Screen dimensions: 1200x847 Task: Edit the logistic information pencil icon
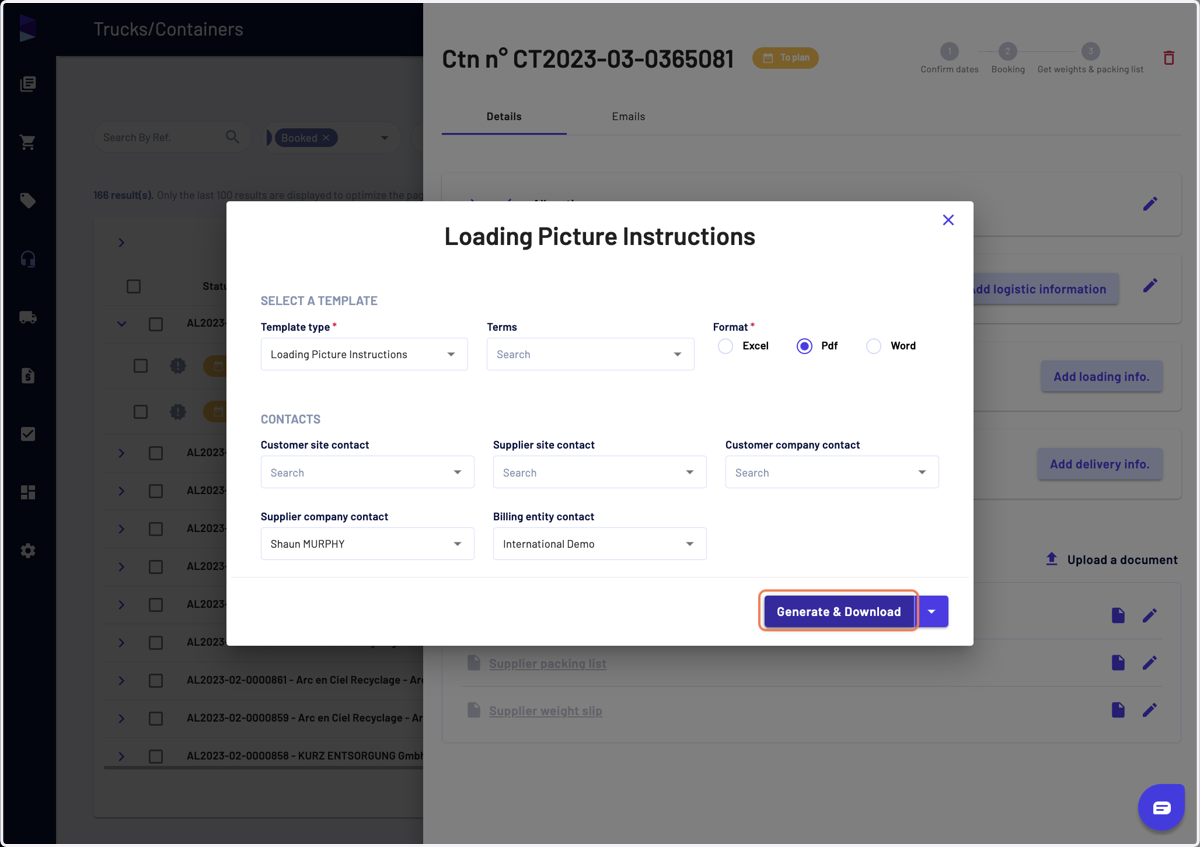[1150, 286]
